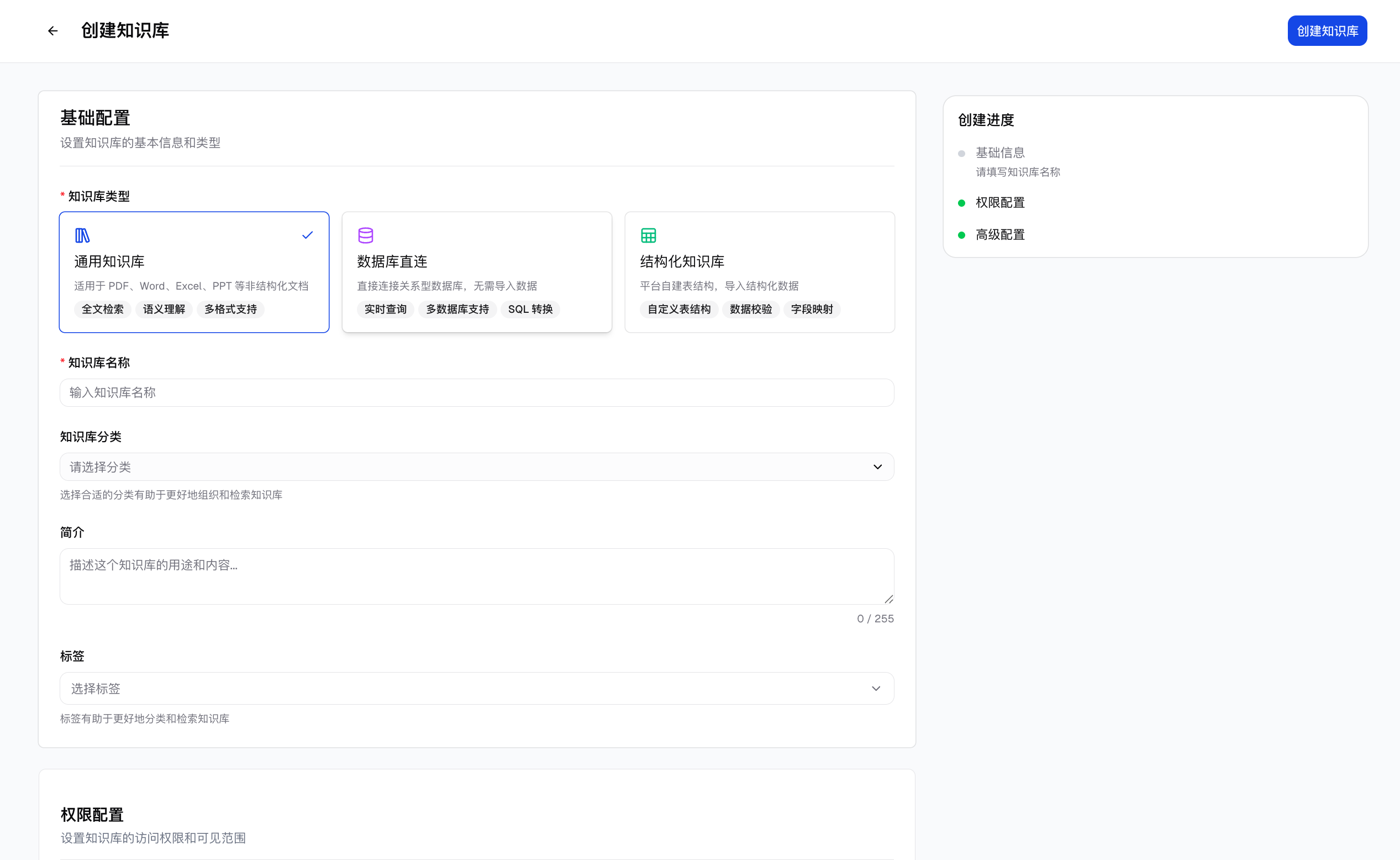Click the 基础配置 section heading
Screen dimensions: 1400x860
pyautogui.click(x=95, y=118)
